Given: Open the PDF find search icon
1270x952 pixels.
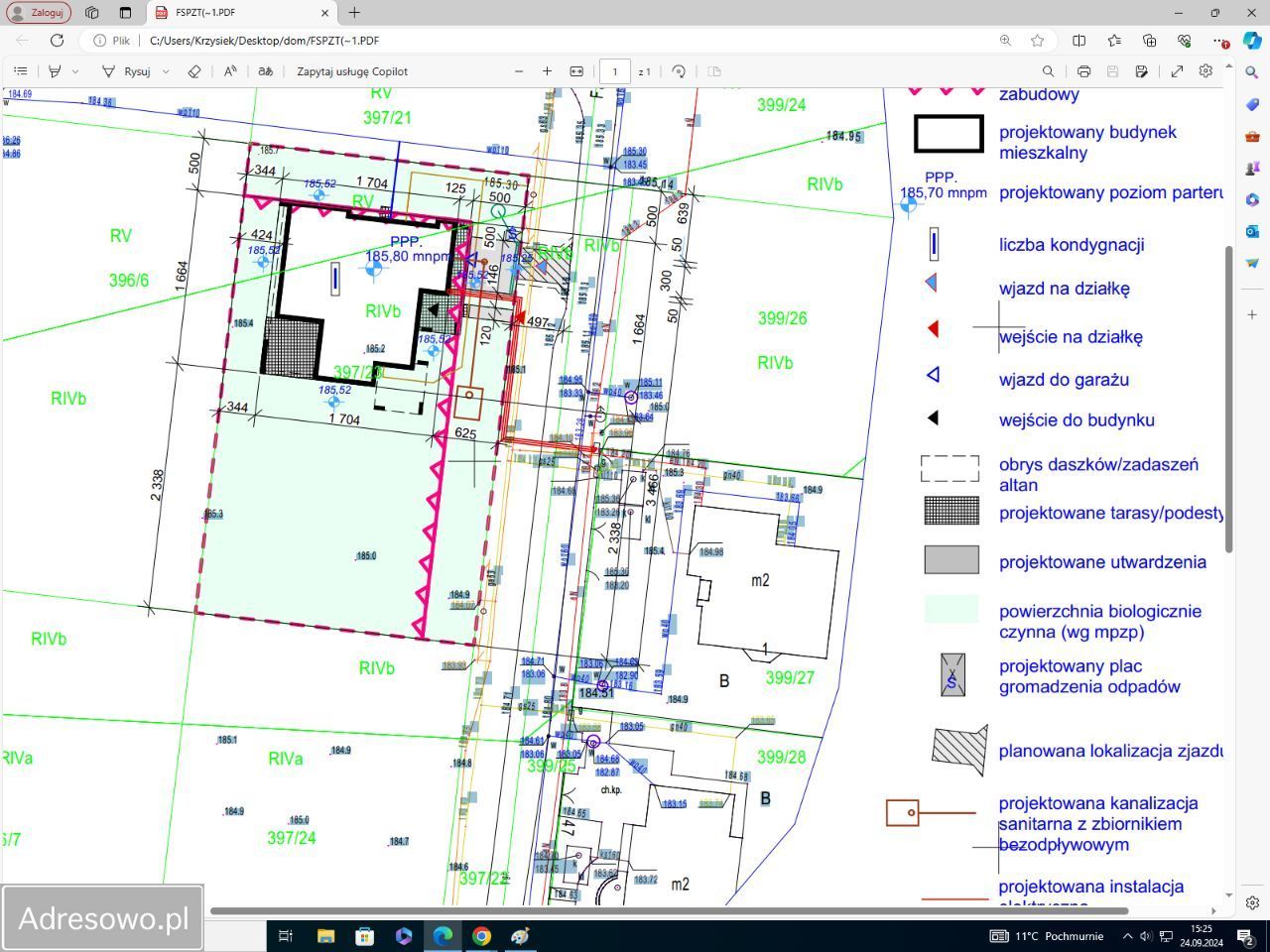Looking at the screenshot, I should point(1048,71).
